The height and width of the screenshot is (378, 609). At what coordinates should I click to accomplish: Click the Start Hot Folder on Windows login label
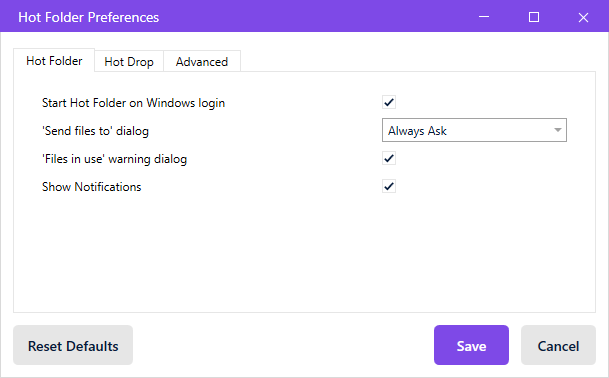(133, 103)
